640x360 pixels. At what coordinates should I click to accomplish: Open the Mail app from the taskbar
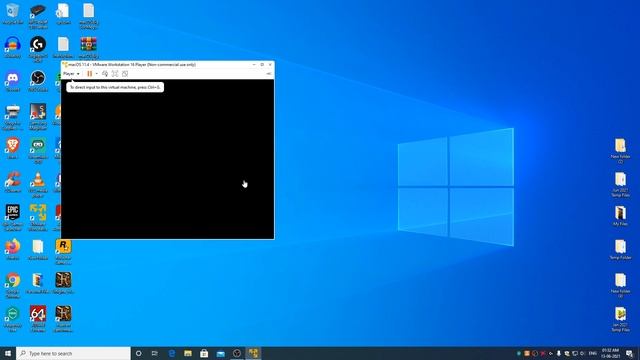220,353
